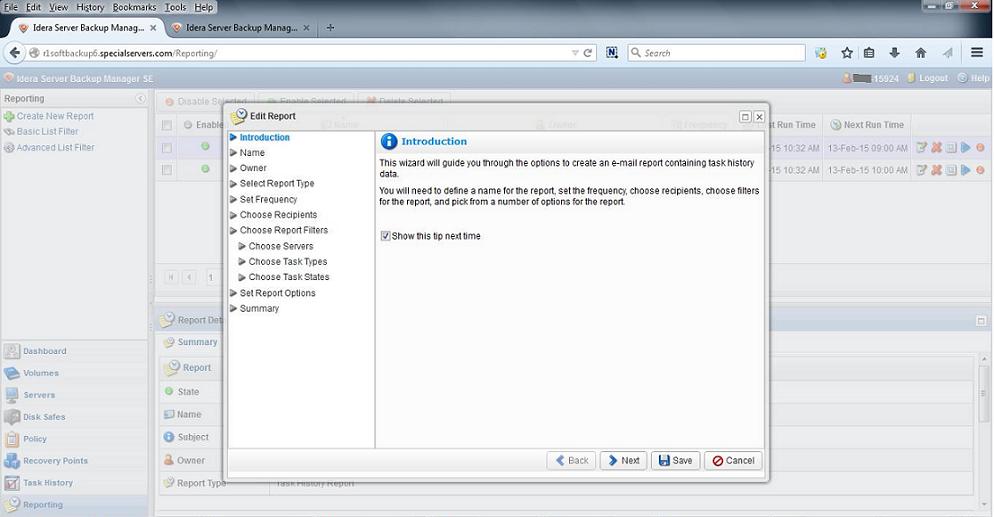Go to the Owner wizard step
The width and height of the screenshot is (994, 517).
[253, 168]
